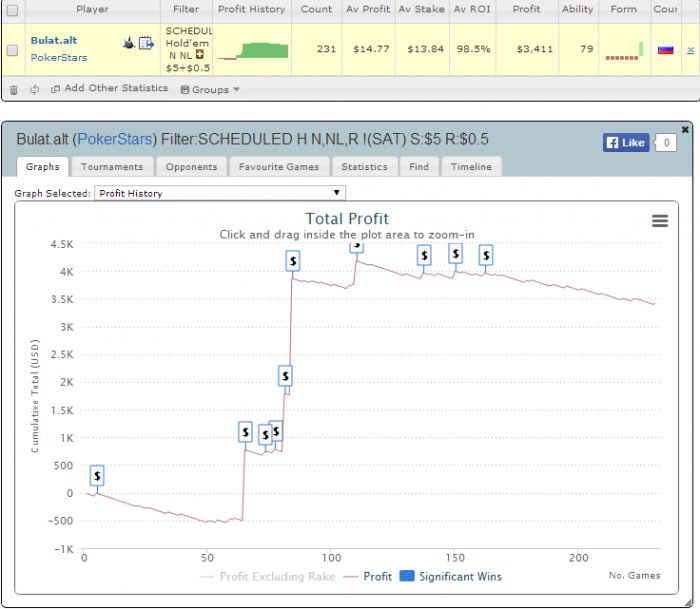Click the 98.5% average ROI value
This screenshot has height=609, width=700.
coord(473,49)
